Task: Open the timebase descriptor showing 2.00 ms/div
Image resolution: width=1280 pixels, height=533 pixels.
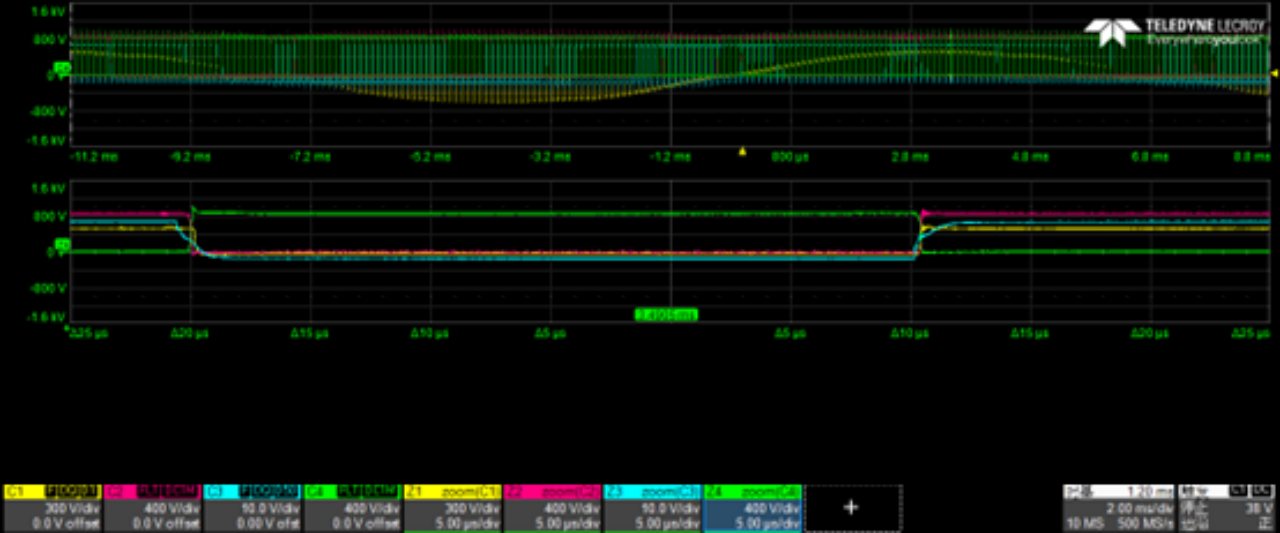Action: (x=1120, y=508)
